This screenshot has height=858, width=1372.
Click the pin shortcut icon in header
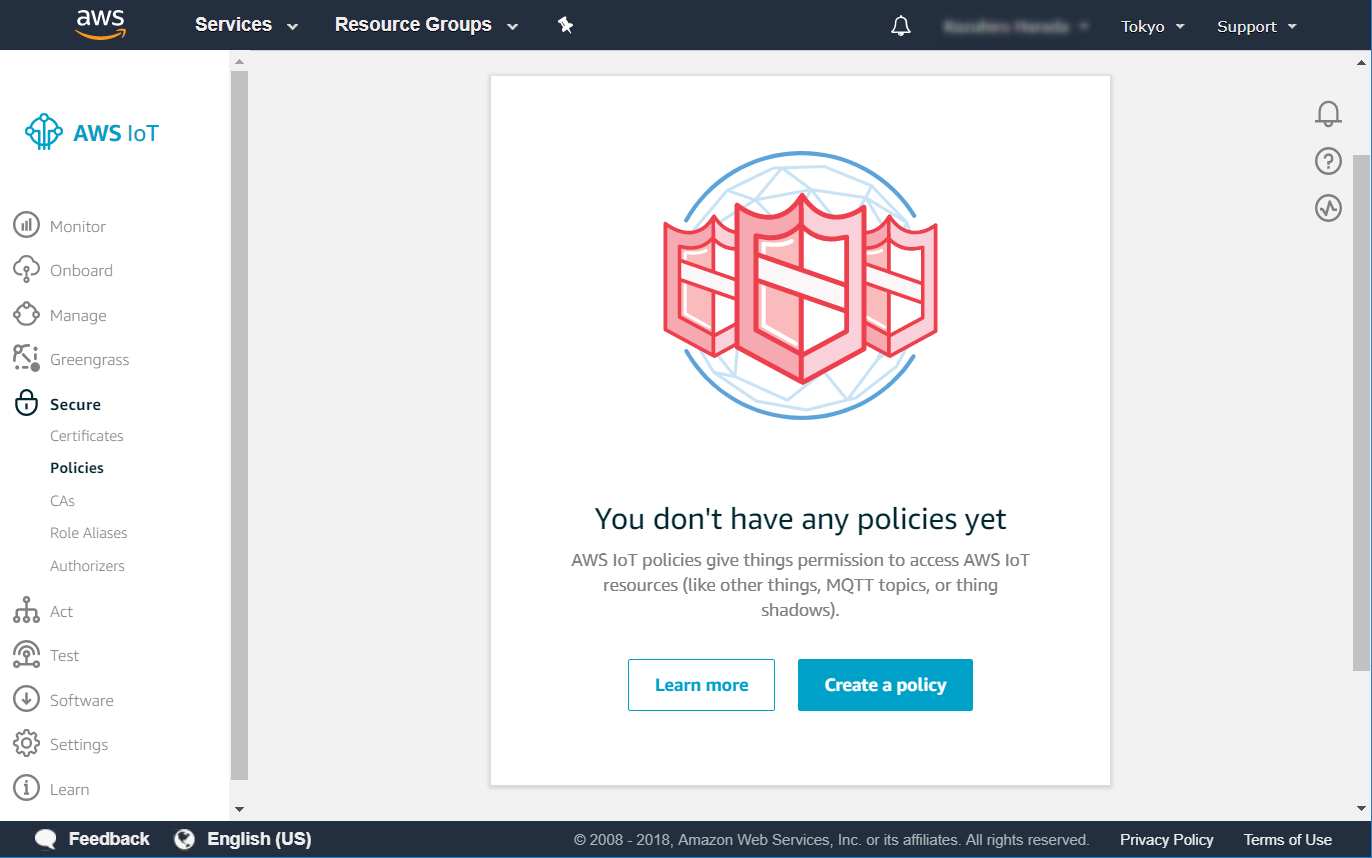point(565,25)
